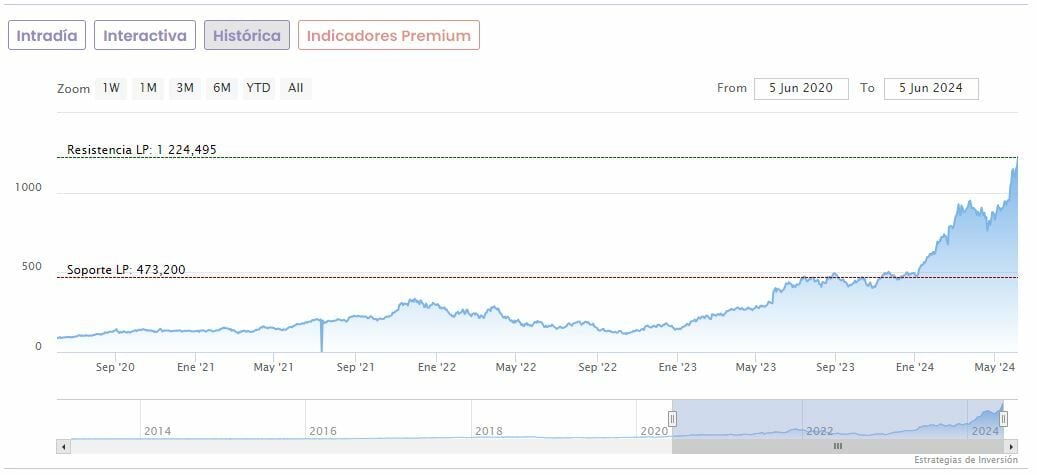Click the right range navigator handle

click(1003, 418)
